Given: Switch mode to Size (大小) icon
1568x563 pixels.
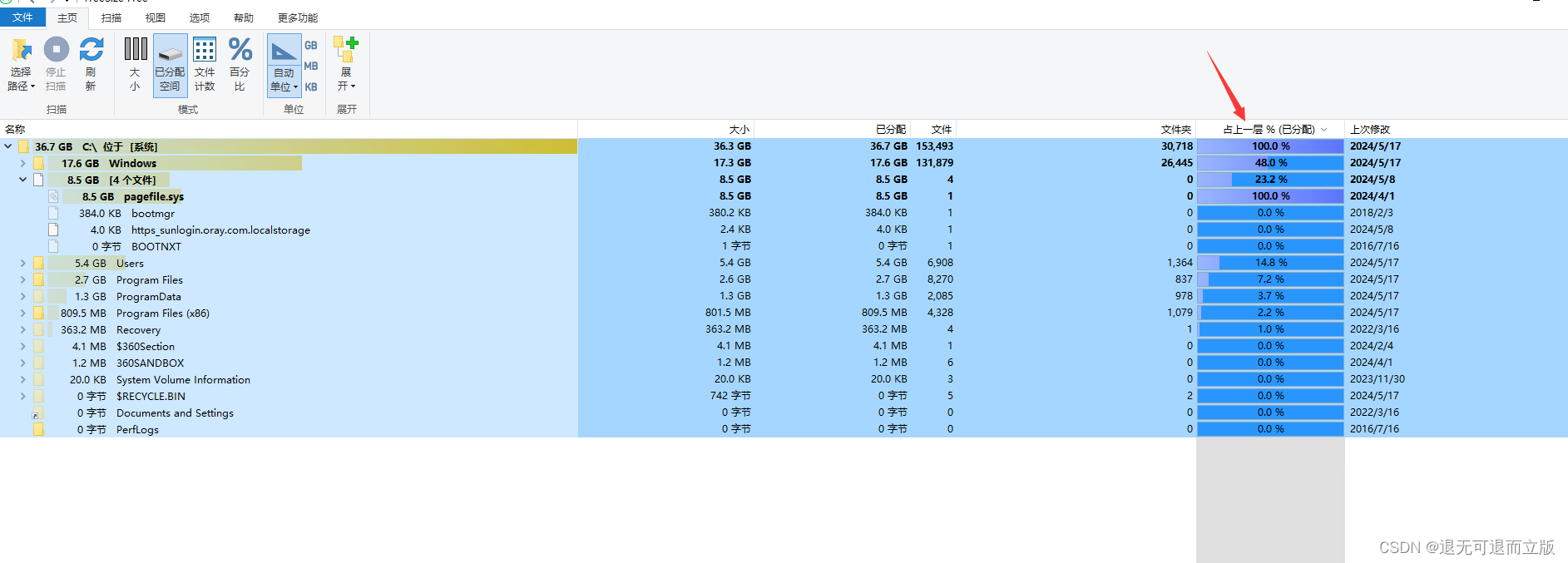Looking at the screenshot, I should [136, 49].
